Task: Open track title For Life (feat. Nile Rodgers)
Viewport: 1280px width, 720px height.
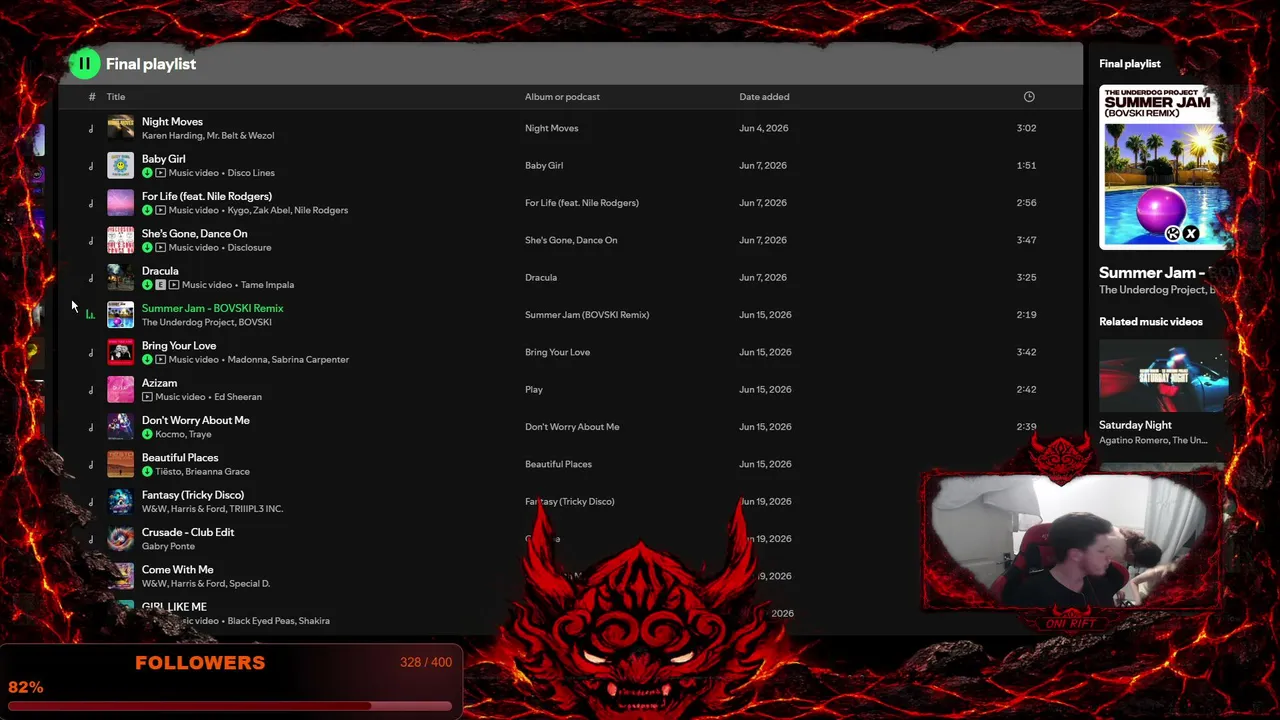Action: click(207, 196)
